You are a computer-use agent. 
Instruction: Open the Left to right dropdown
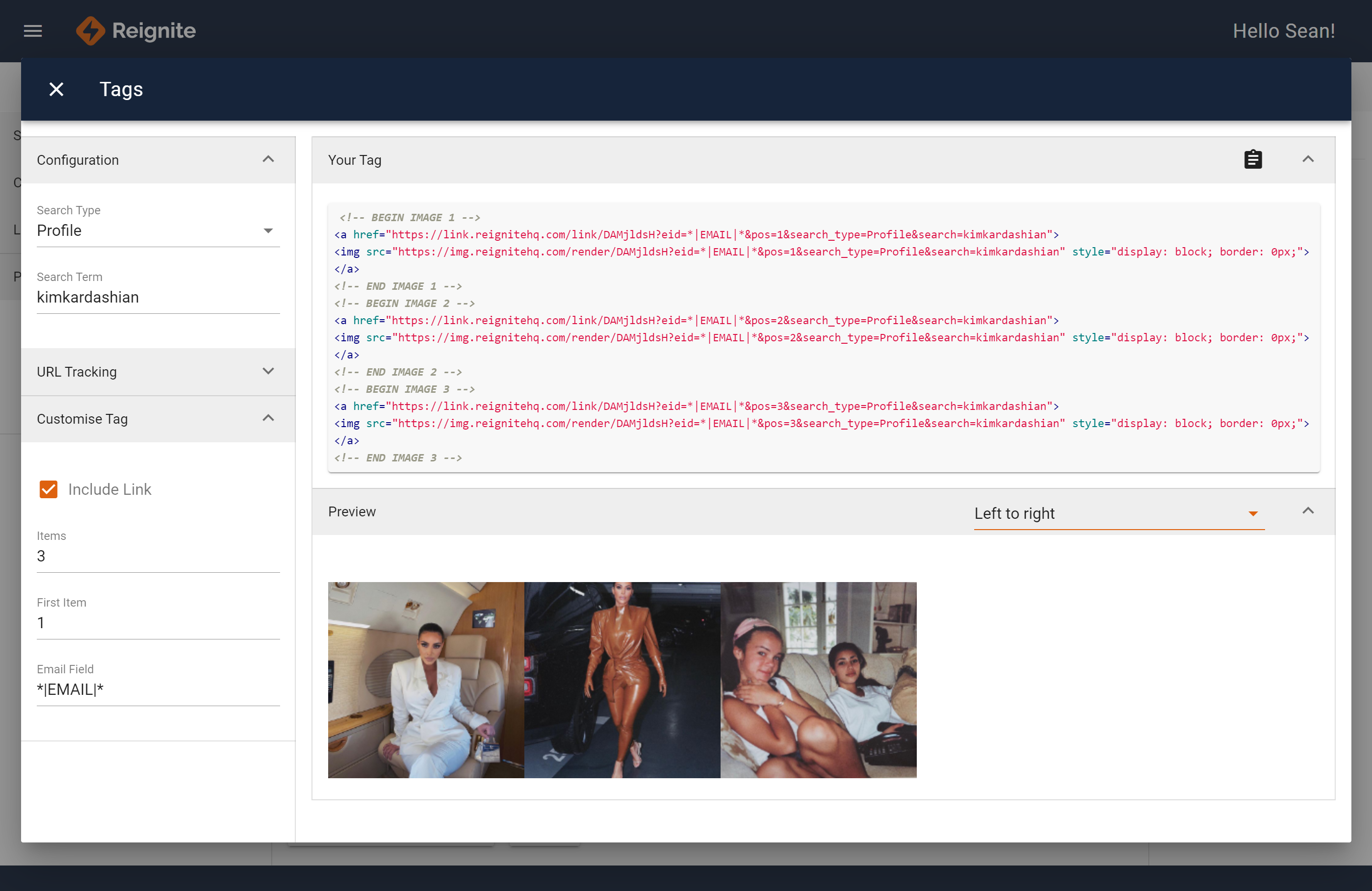(x=1117, y=513)
